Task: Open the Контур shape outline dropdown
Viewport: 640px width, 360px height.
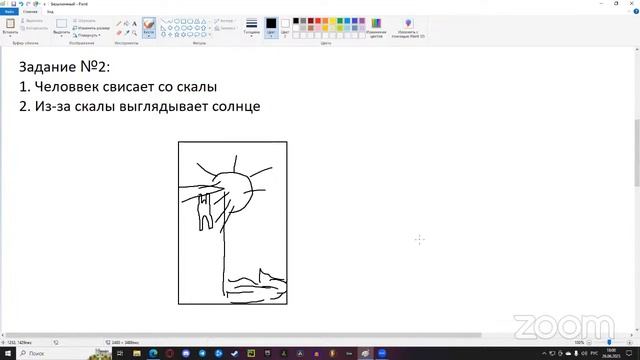Action: pos(225,21)
